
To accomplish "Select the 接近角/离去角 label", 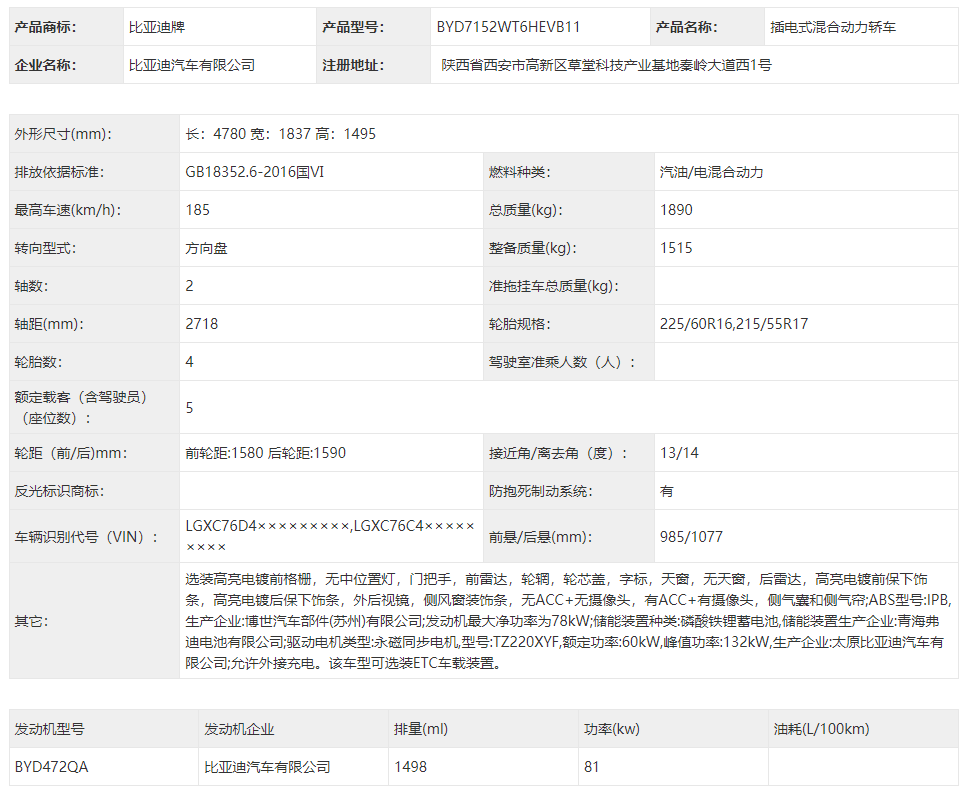I will [558, 453].
